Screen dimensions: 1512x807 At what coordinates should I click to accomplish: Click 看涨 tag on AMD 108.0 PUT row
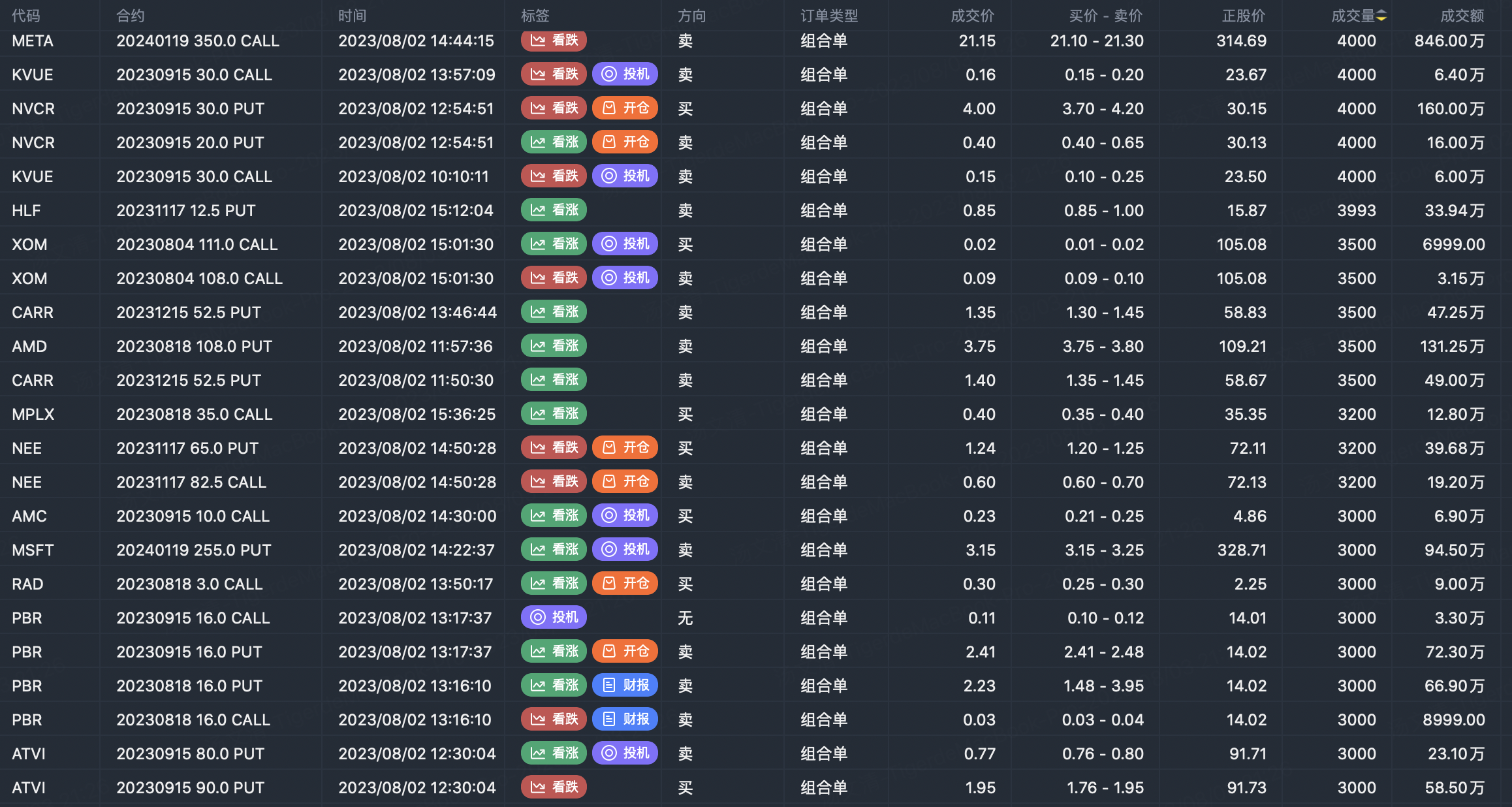(x=554, y=345)
